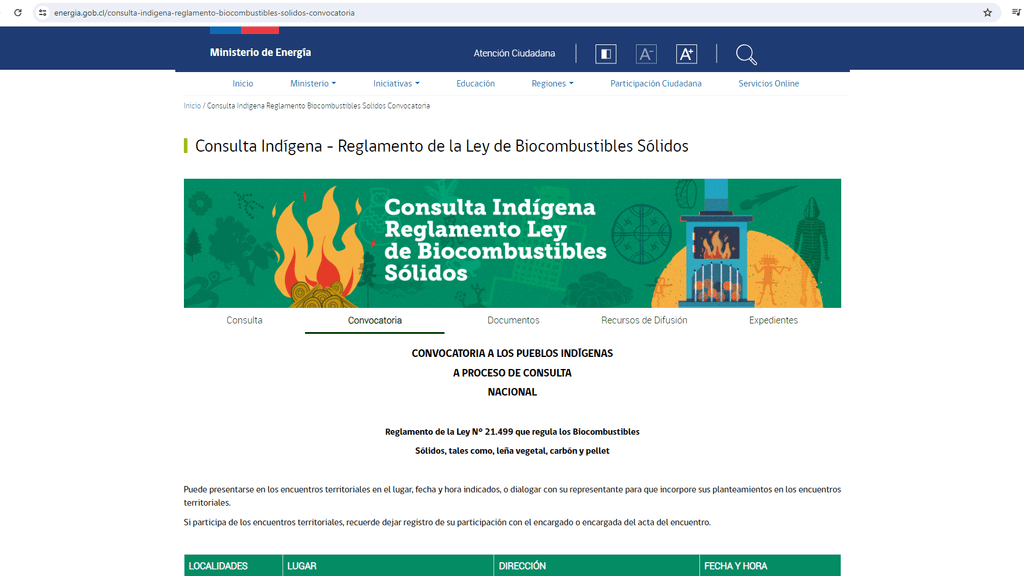Image resolution: width=1024 pixels, height=576 pixels.
Task: Click the search magnifier icon
Action: [x=746, y=54]
